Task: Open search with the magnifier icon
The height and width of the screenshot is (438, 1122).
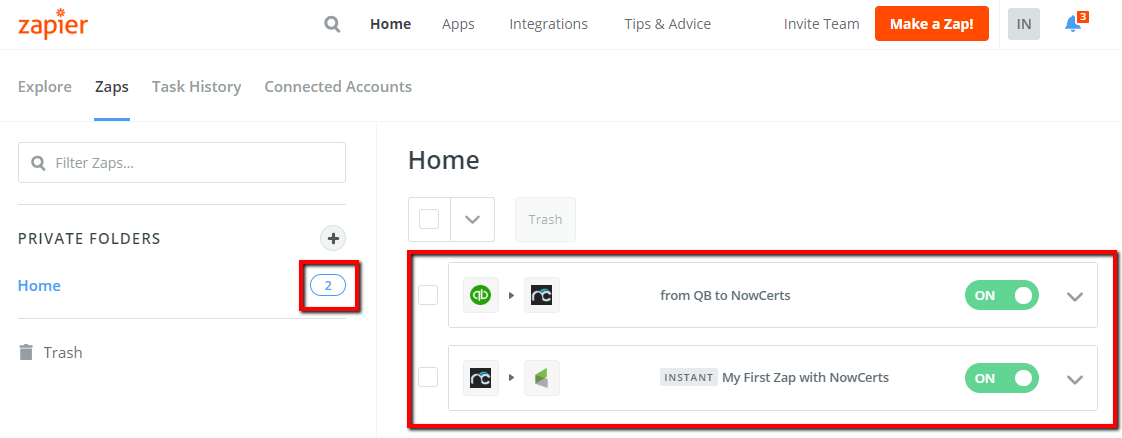Action: (332, 24)
